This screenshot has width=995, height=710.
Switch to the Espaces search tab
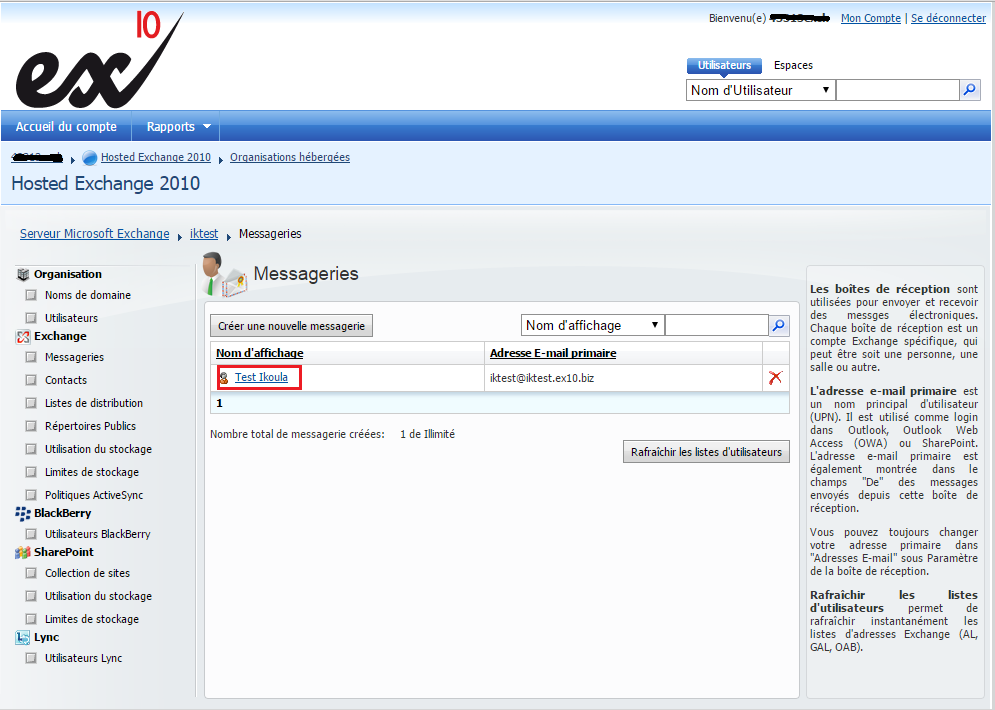click(793, 65)
